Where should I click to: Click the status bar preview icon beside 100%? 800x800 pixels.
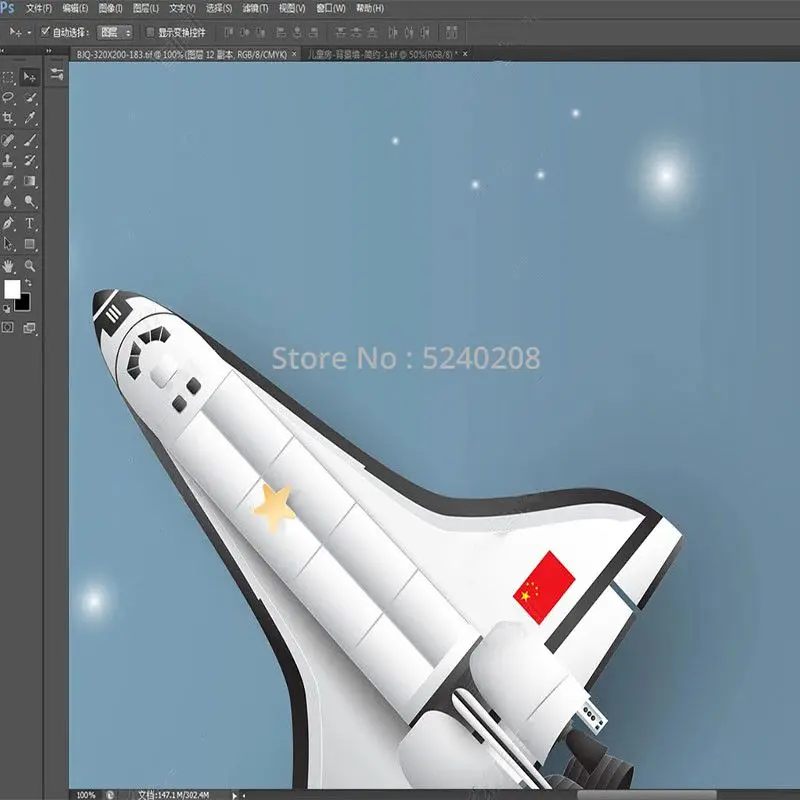110,794
